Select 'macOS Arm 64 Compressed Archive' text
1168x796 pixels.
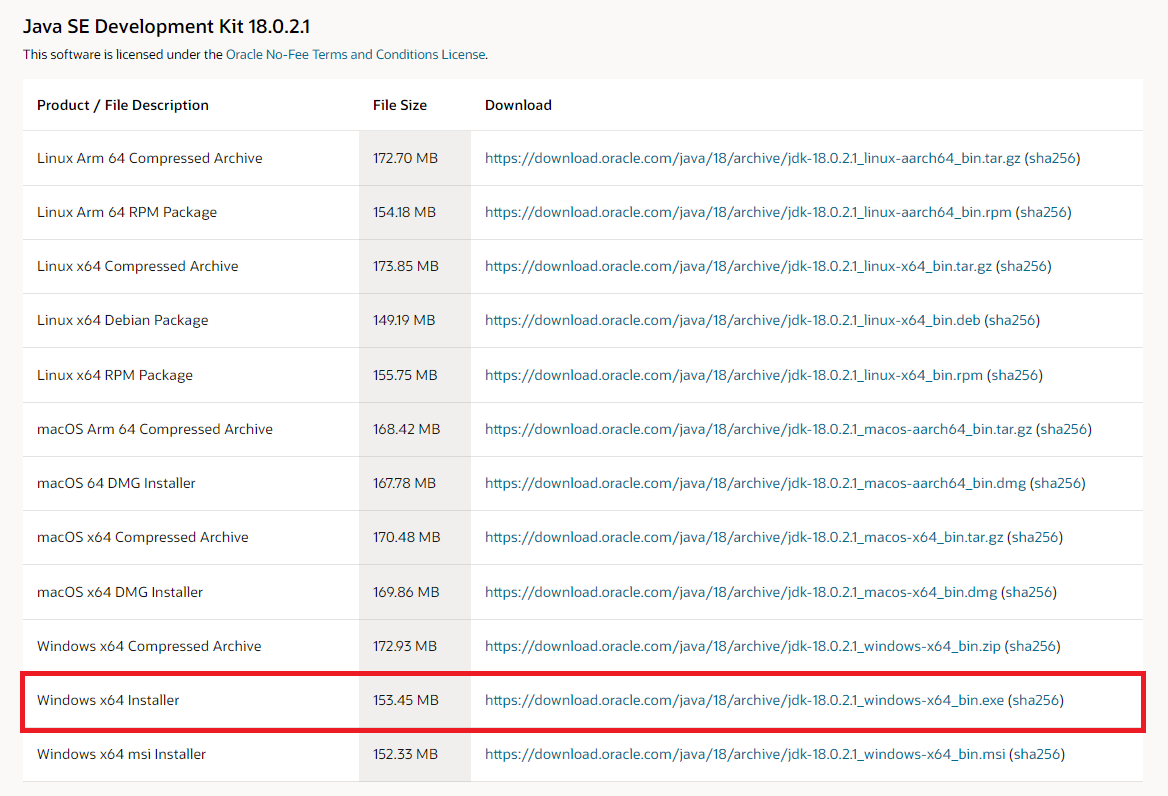tap(155, 429)
